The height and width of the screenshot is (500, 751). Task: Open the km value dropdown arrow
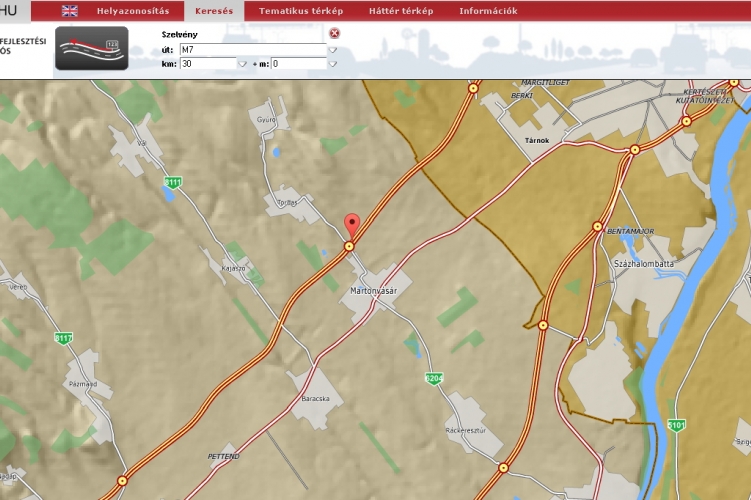point(242,64)
